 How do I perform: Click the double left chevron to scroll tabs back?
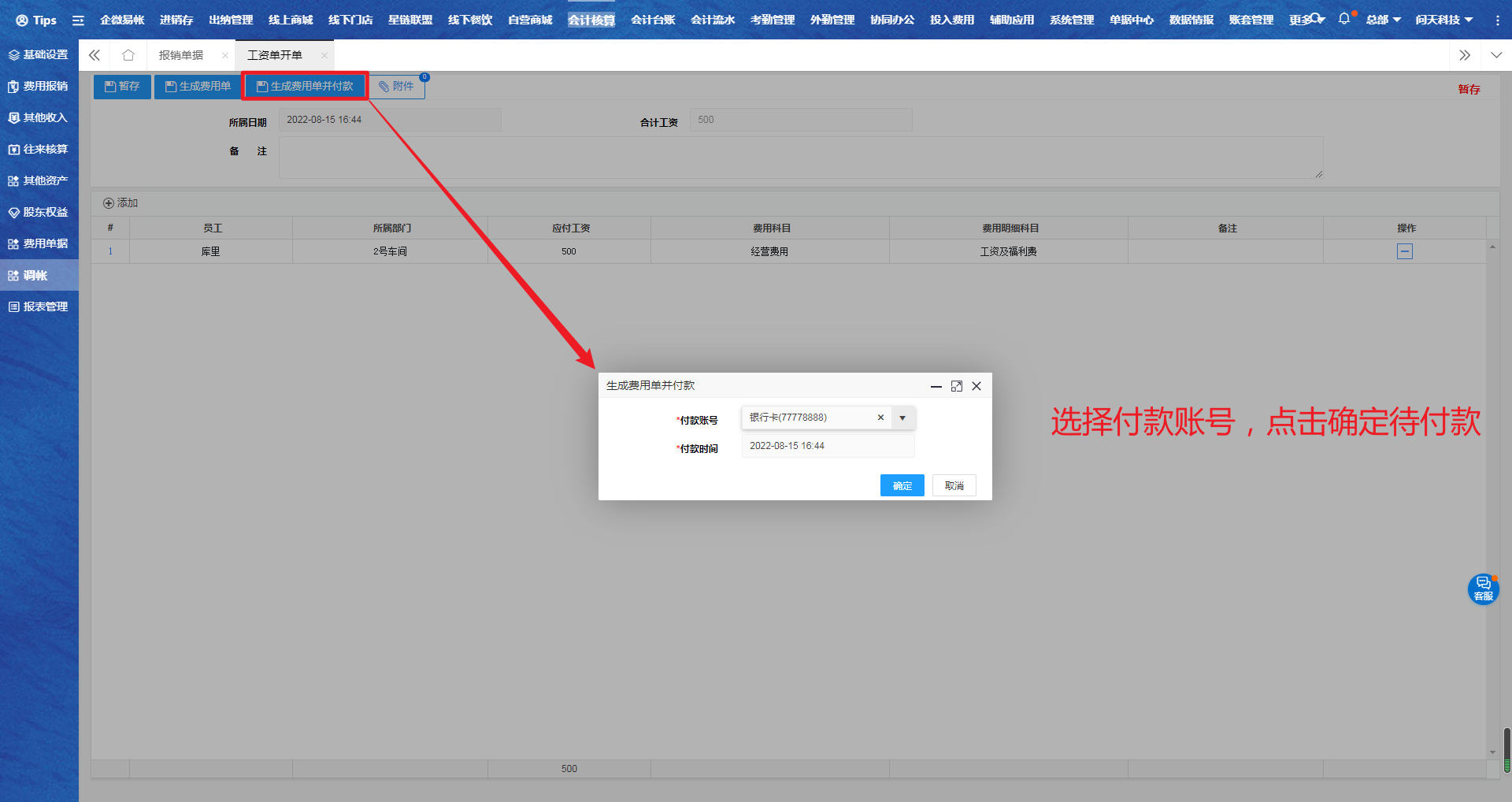point(94,55)
